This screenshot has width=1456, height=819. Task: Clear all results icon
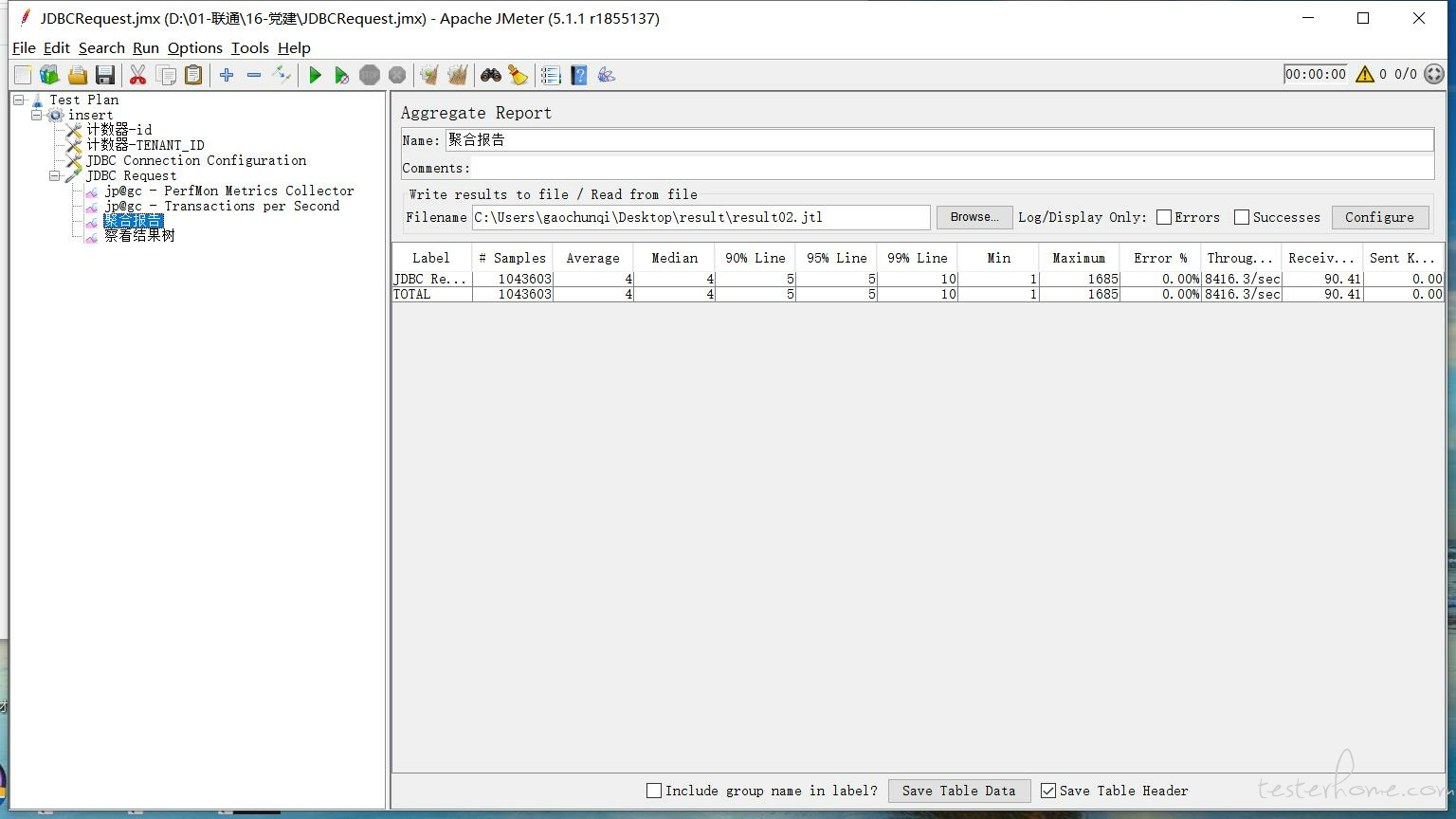click(x=458, y=75)
